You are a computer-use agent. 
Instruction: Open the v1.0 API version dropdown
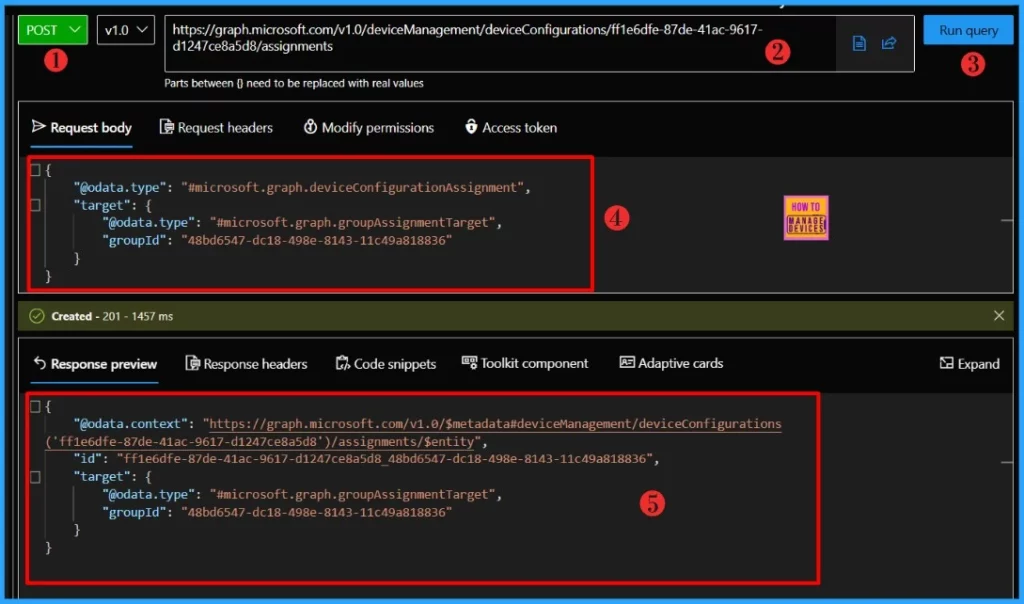coord(125,30)
